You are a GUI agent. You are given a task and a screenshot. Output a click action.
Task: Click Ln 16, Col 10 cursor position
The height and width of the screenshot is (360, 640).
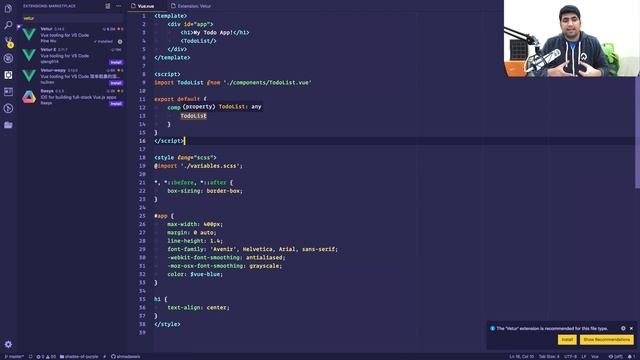click(x=521, y=356)
